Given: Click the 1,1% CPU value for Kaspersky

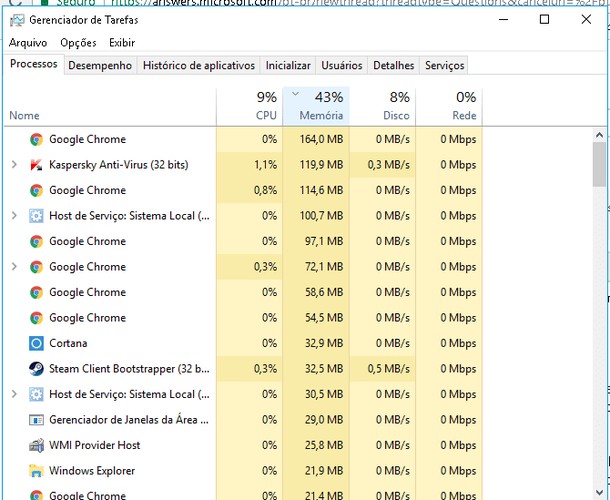Looking at the screenshot, I should point(250,165).
